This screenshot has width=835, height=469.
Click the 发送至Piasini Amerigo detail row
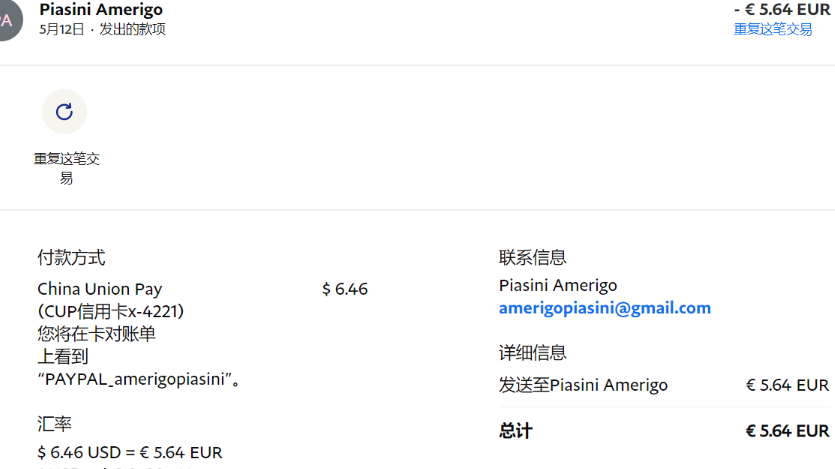(x=583, y=385)
